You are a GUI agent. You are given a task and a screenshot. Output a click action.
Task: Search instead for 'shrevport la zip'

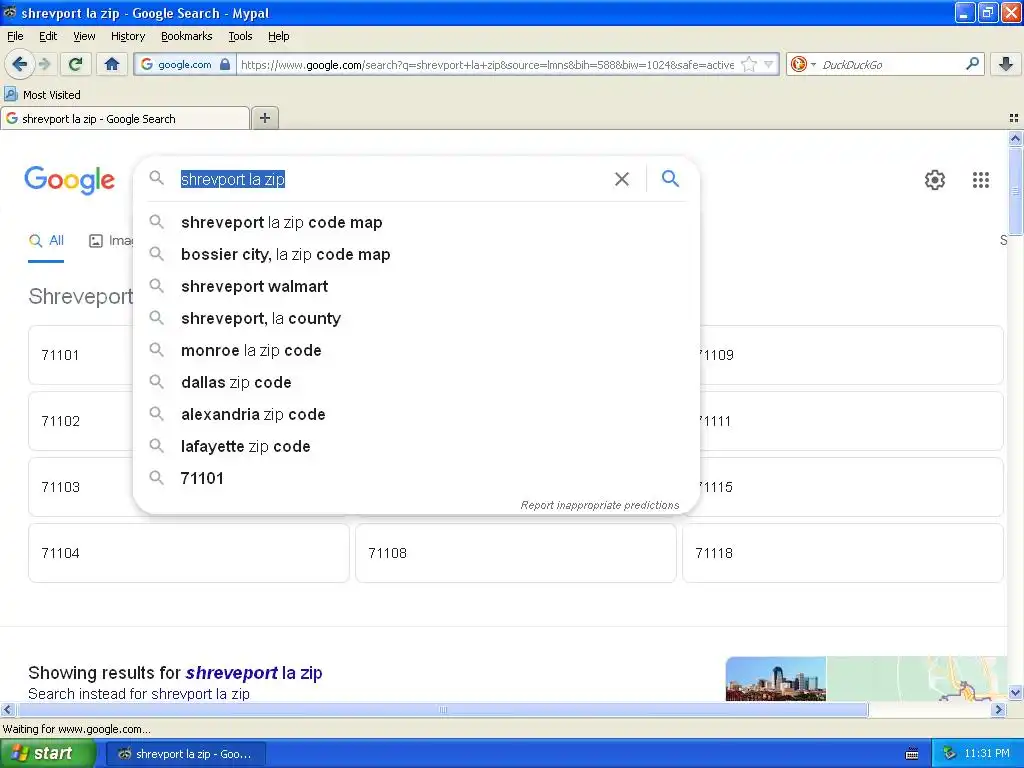(200, 694)
